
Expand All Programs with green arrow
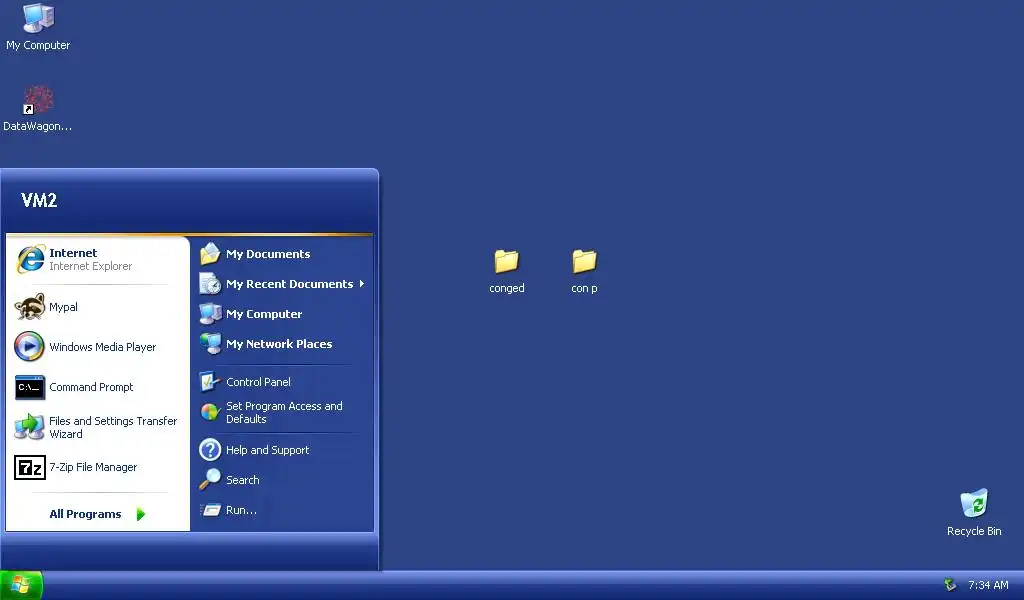click(x=140, y=514)
